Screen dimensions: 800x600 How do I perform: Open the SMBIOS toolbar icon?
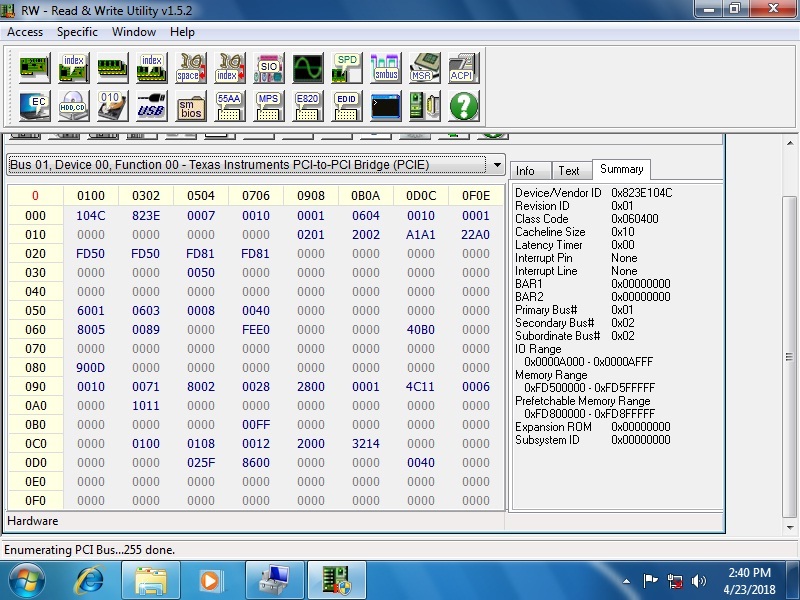[190, 105]
